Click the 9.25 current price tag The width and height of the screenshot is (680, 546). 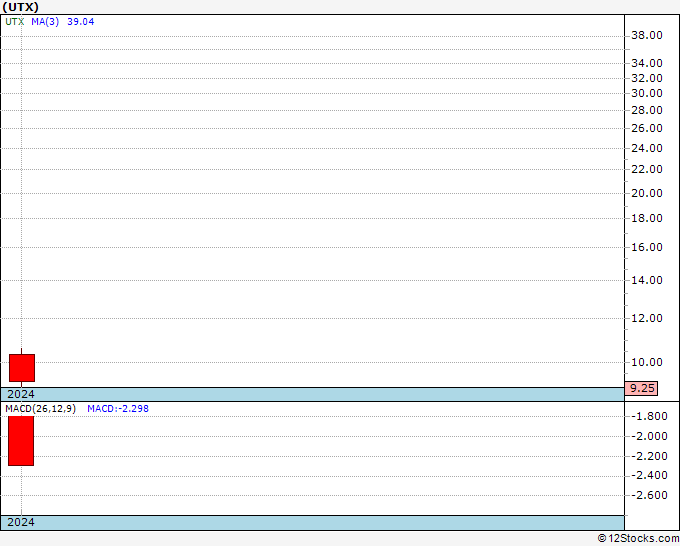coord(642,388)
